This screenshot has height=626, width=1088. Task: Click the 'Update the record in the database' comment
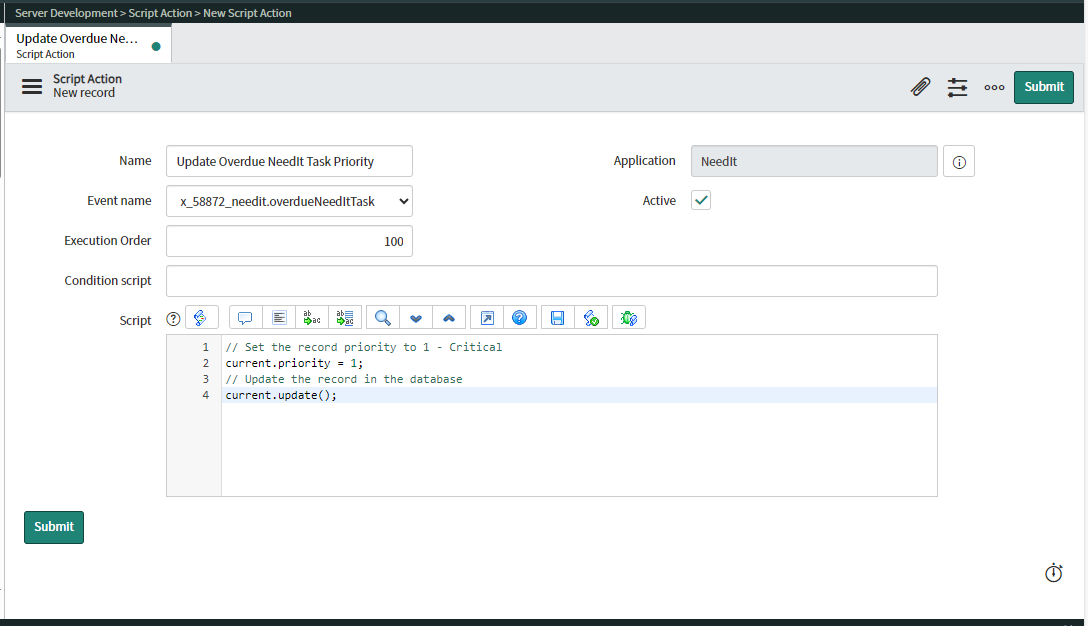[344, 379]
